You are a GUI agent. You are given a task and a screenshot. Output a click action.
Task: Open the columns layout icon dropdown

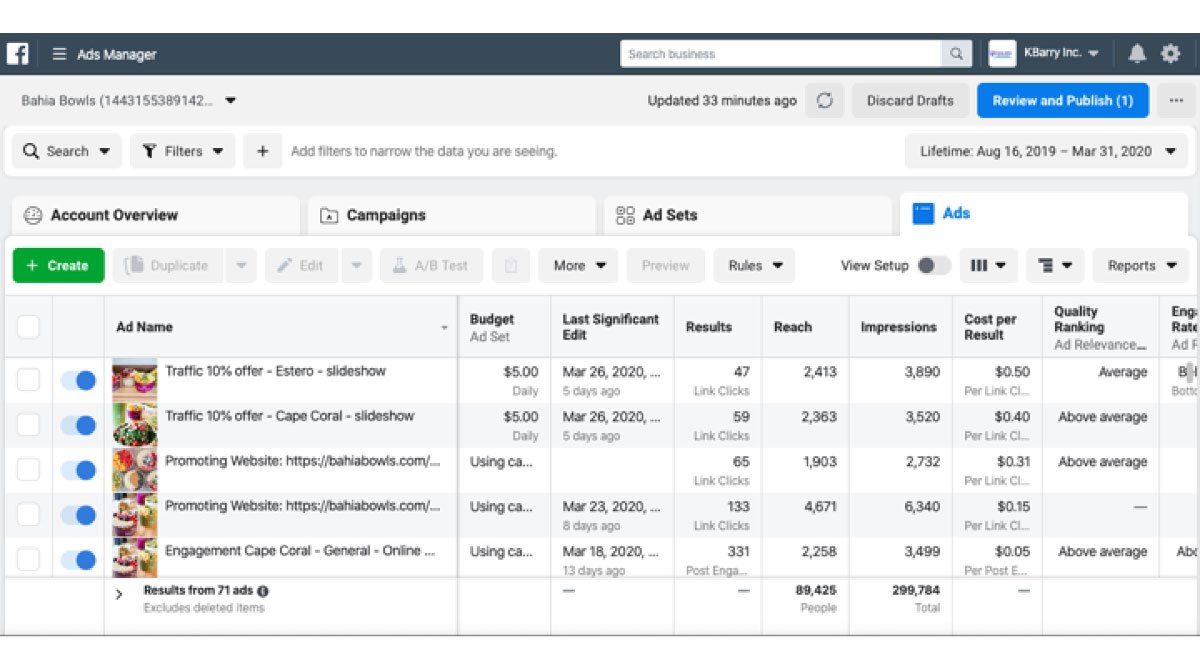point(989,266)
